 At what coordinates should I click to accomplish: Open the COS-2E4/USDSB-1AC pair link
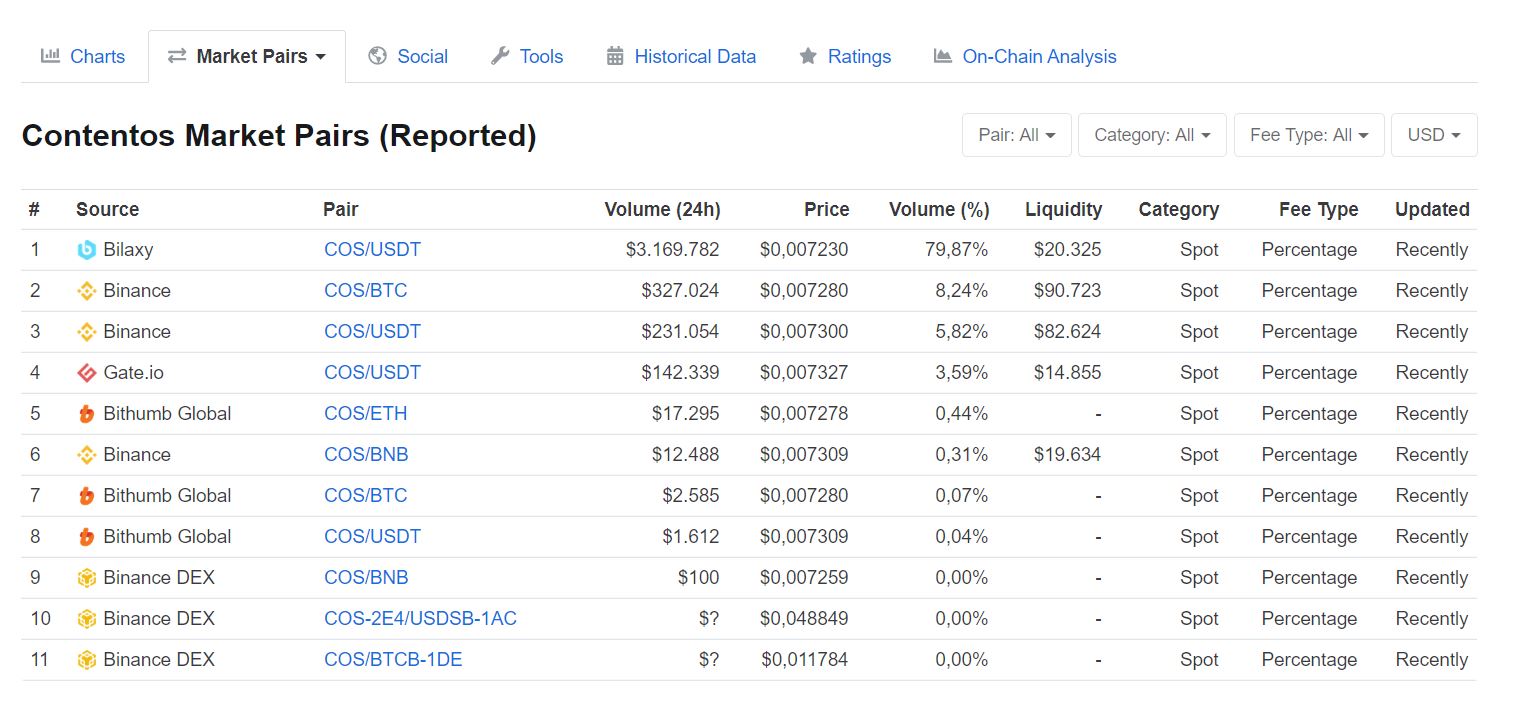coord(420,619)
